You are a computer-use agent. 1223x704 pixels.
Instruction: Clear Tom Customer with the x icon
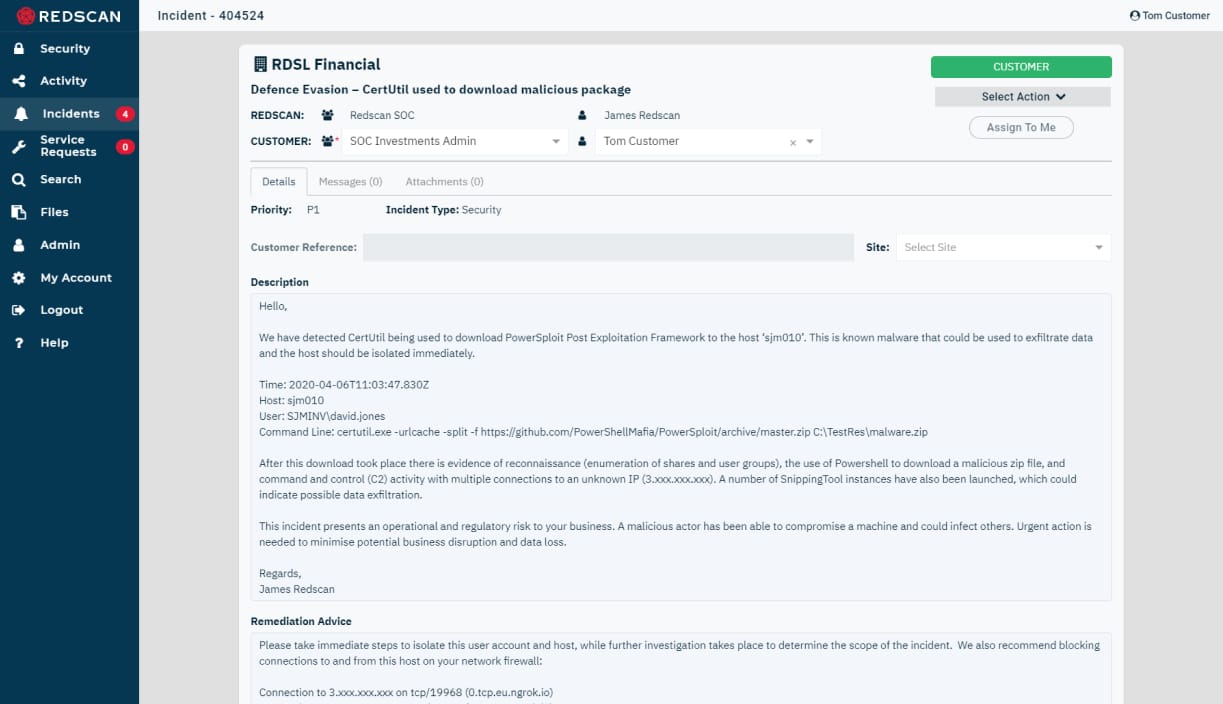(x=793, y=143)
